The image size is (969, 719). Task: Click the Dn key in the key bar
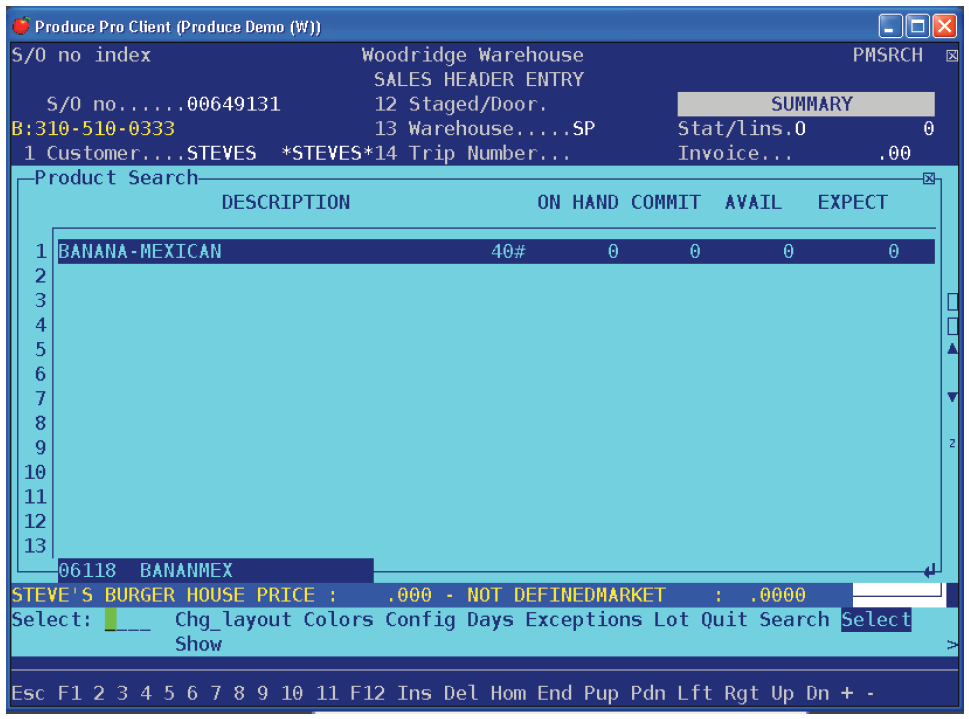(817, 693)
